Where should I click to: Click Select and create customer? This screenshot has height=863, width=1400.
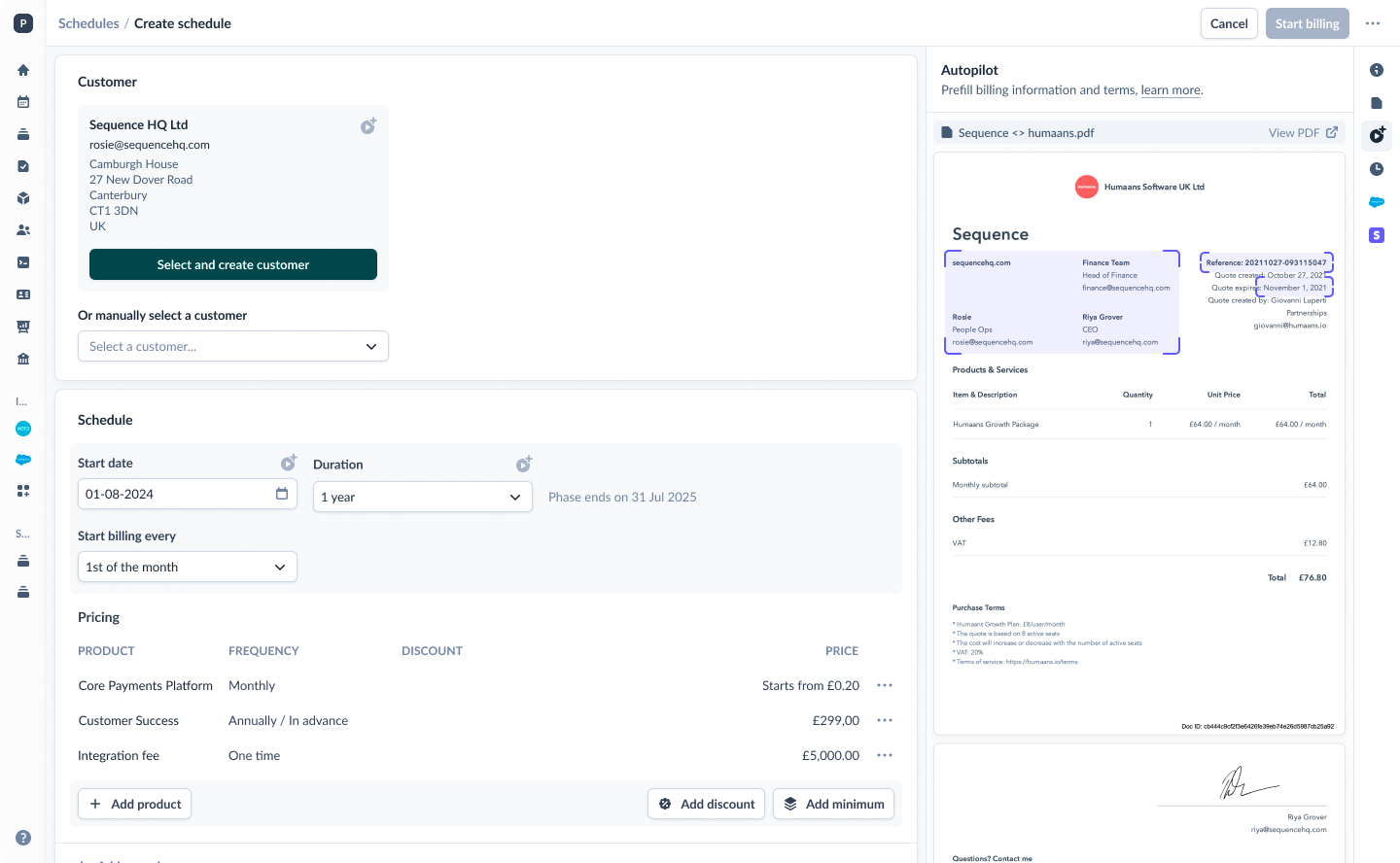[x=233, y=264]
